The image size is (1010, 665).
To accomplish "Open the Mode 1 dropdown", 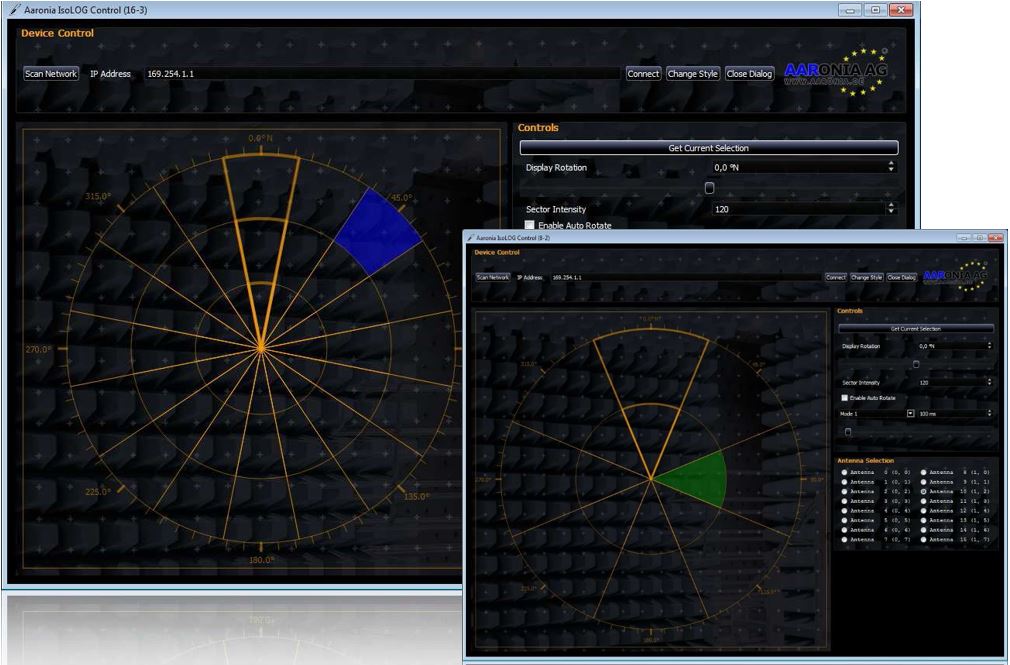I will pos(910,413).
